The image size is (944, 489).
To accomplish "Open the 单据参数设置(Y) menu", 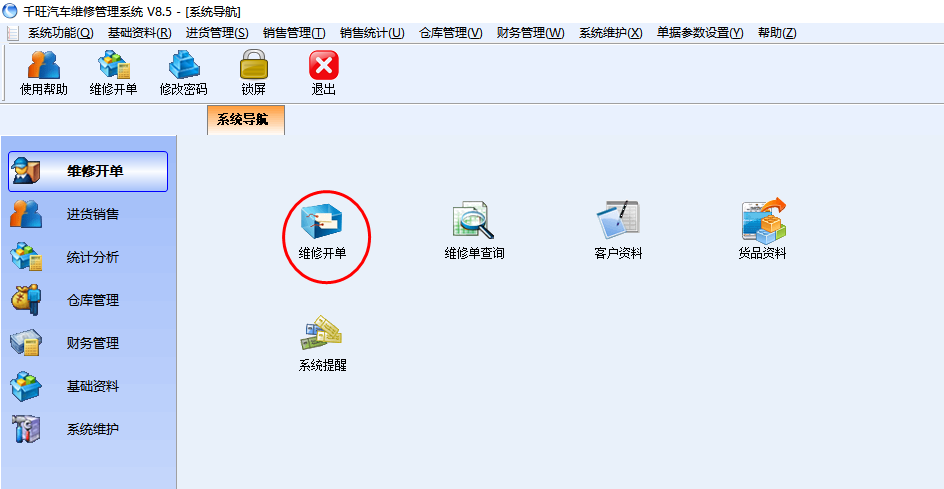I will point(700,33).
